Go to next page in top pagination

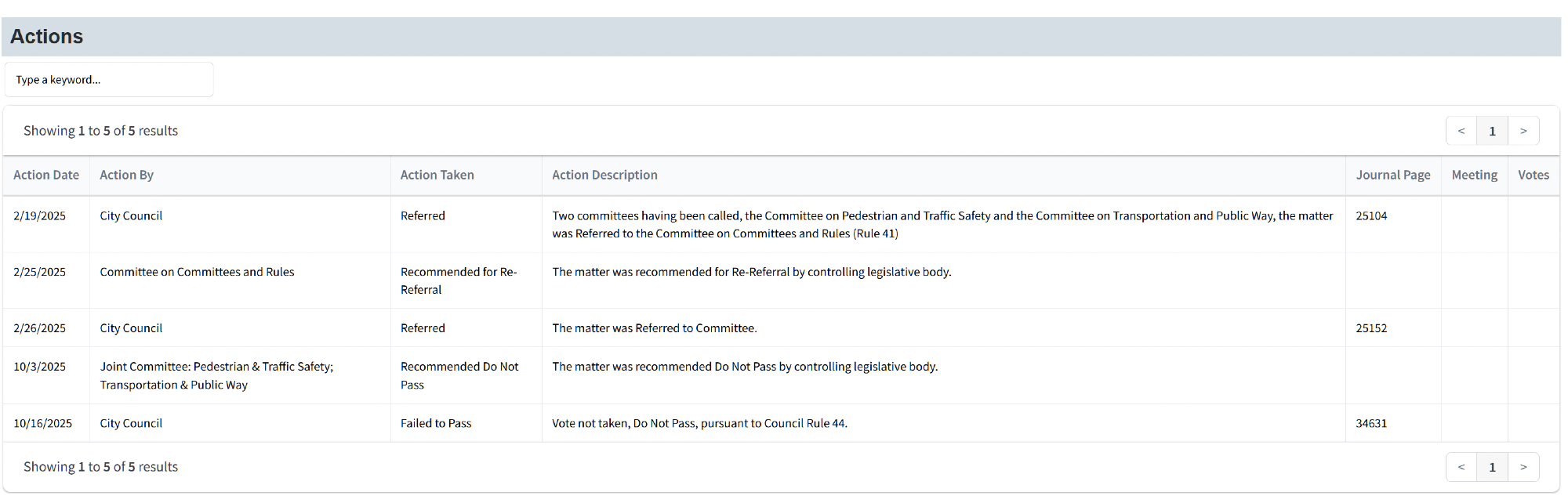click(1523, 131)
